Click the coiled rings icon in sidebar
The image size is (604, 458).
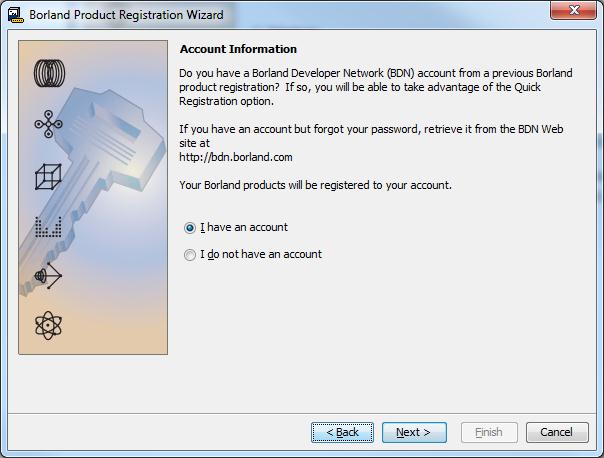(48, 72)
